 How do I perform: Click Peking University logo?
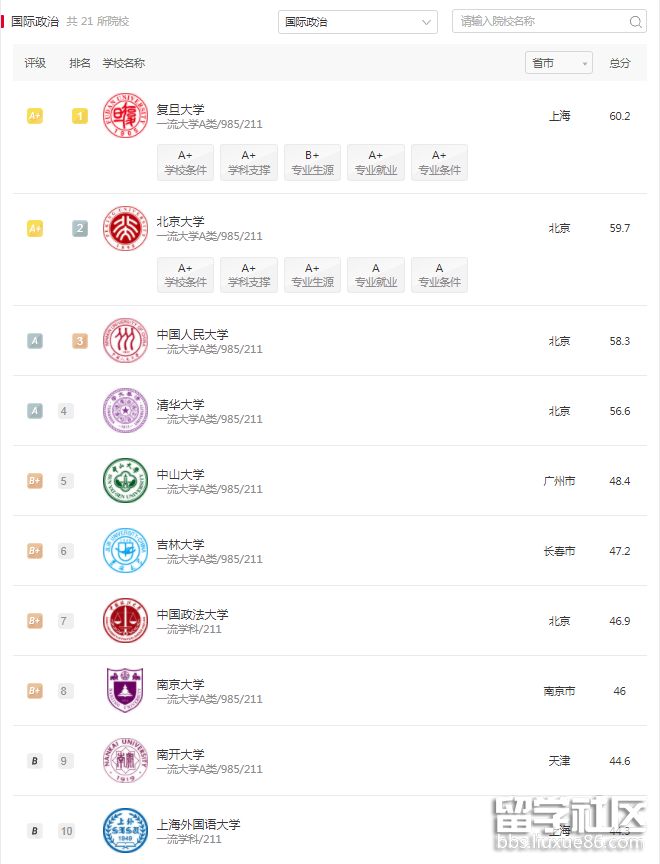point(125,229)
